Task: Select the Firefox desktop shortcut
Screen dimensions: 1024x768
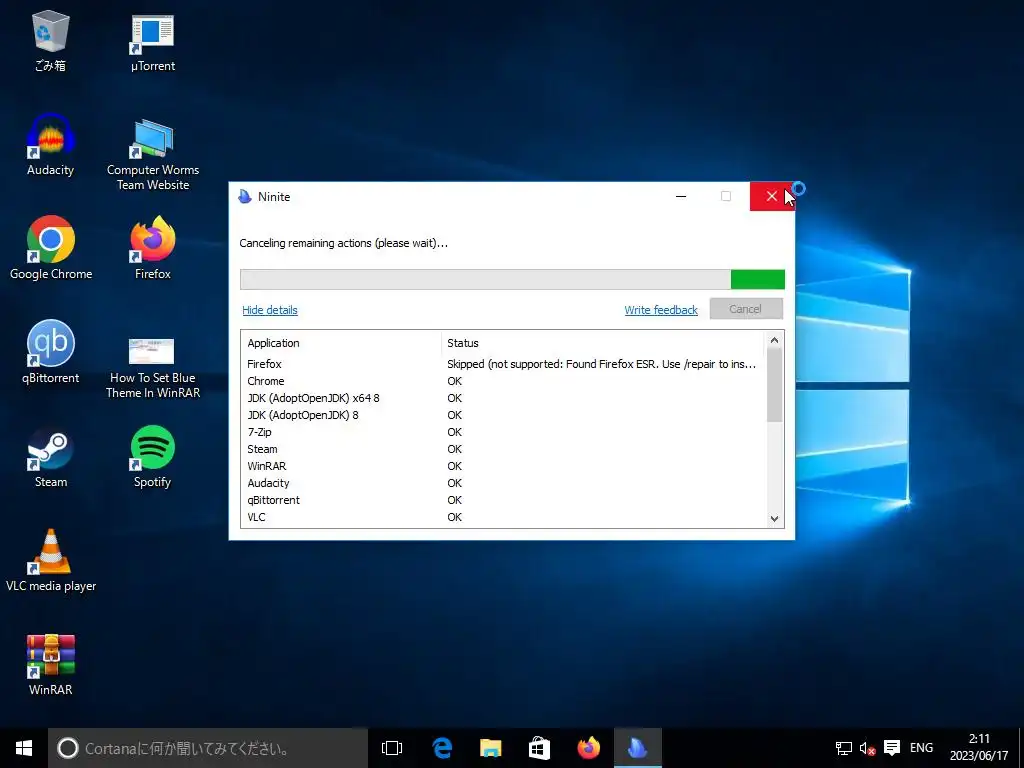Action: coord(153,248)
